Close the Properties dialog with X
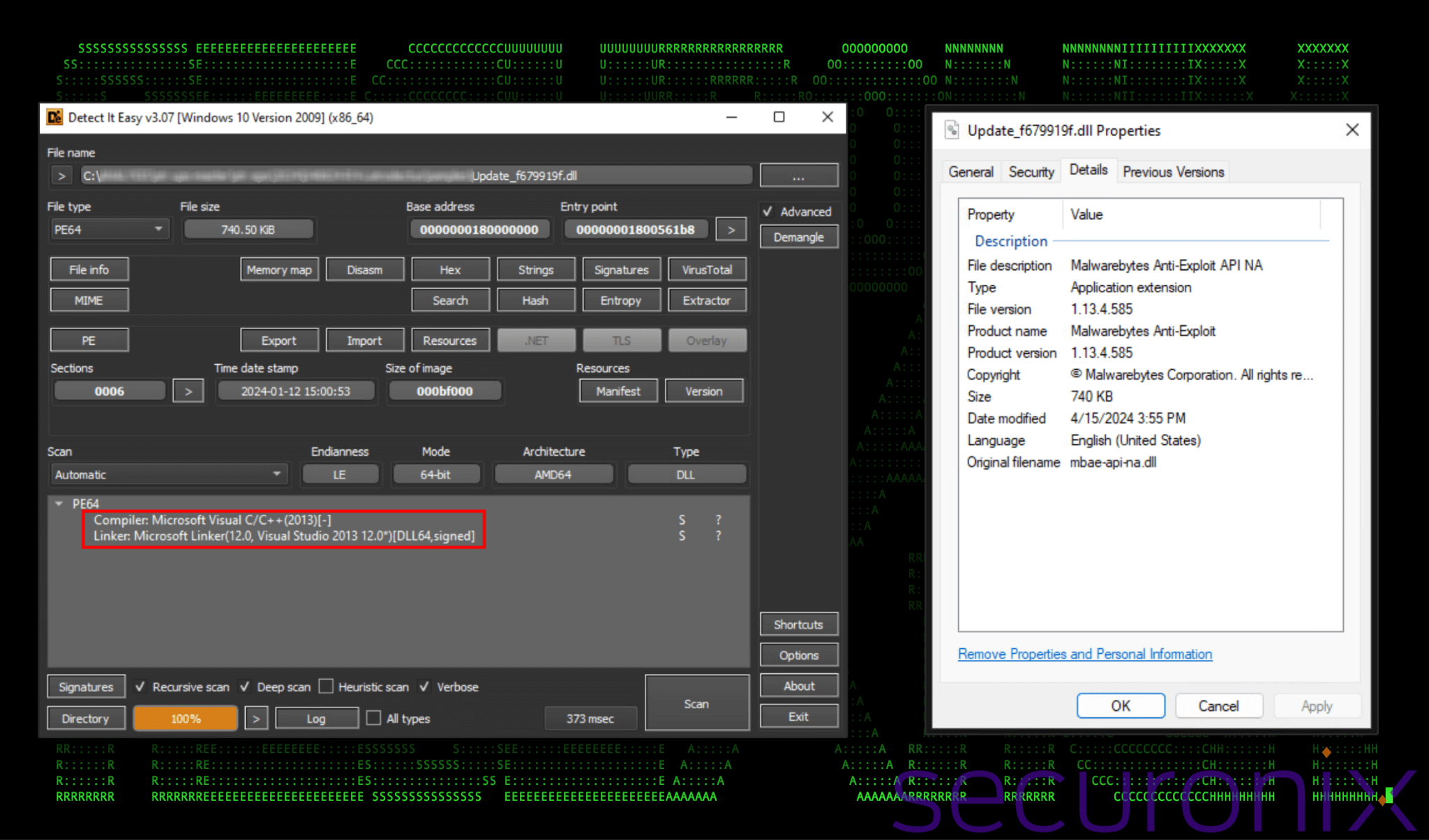Image resolution: width=1429 pixels, height=840 pixels. 1352,130
